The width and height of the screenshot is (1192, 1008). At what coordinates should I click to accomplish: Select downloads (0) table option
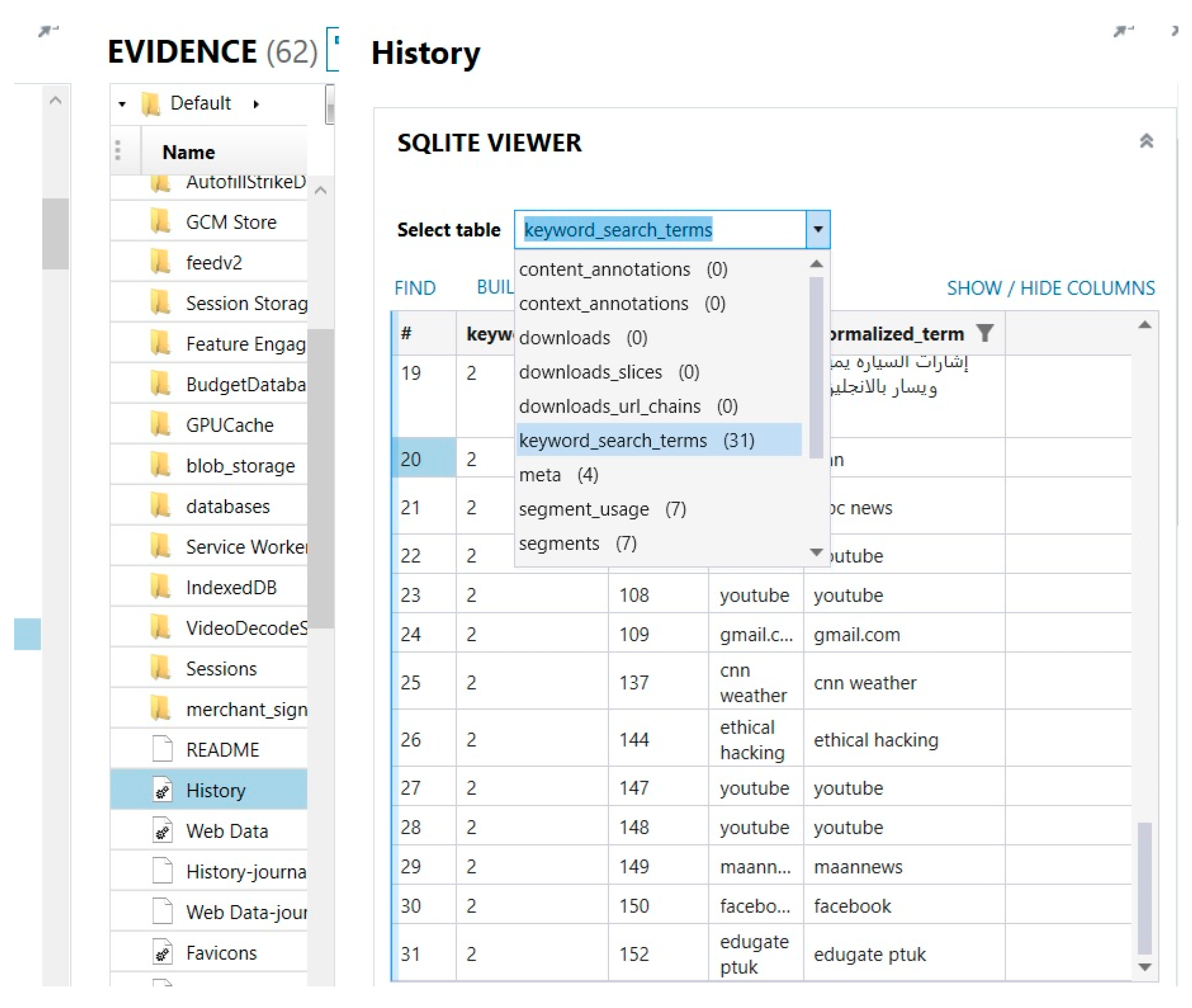pyautogui.click(x=583, y=337)
